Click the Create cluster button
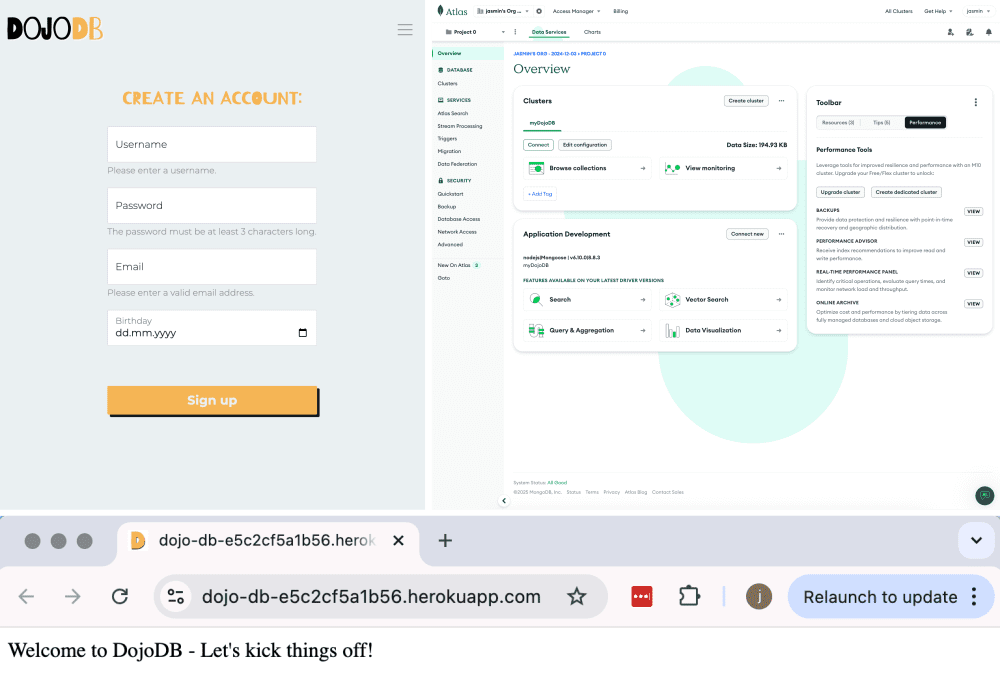 (746, 101)
